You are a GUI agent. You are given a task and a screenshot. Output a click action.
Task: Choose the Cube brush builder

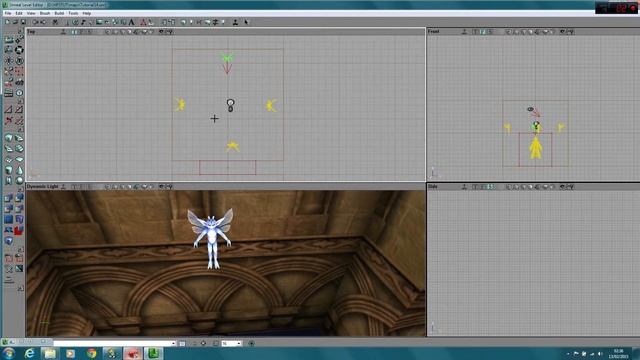pos(9,138)
